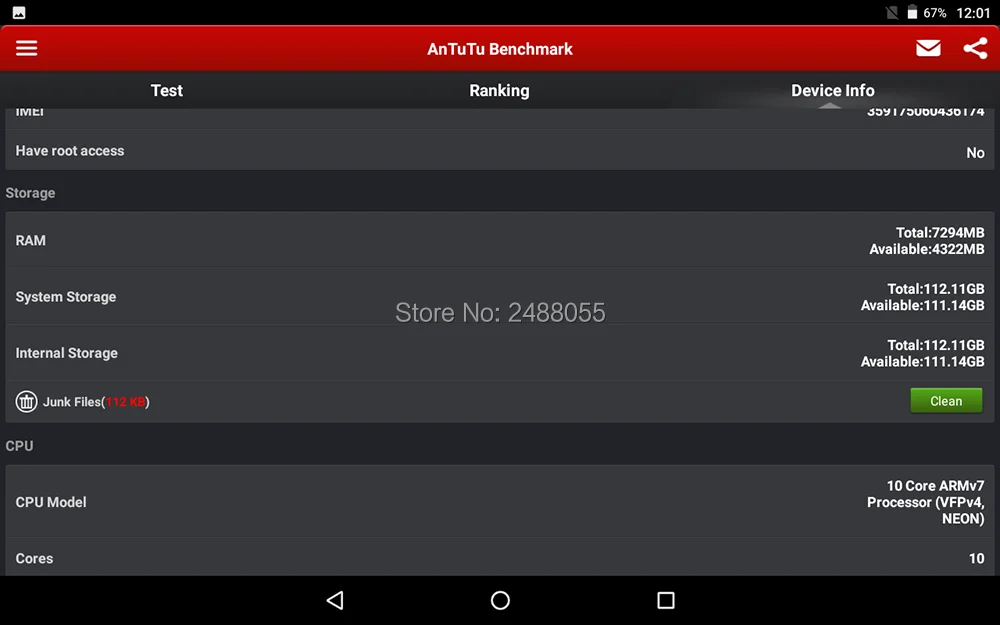Tap the image notification icon in status bar
The width and height of the screenshot is (1000, 625).
click(19, 13)
